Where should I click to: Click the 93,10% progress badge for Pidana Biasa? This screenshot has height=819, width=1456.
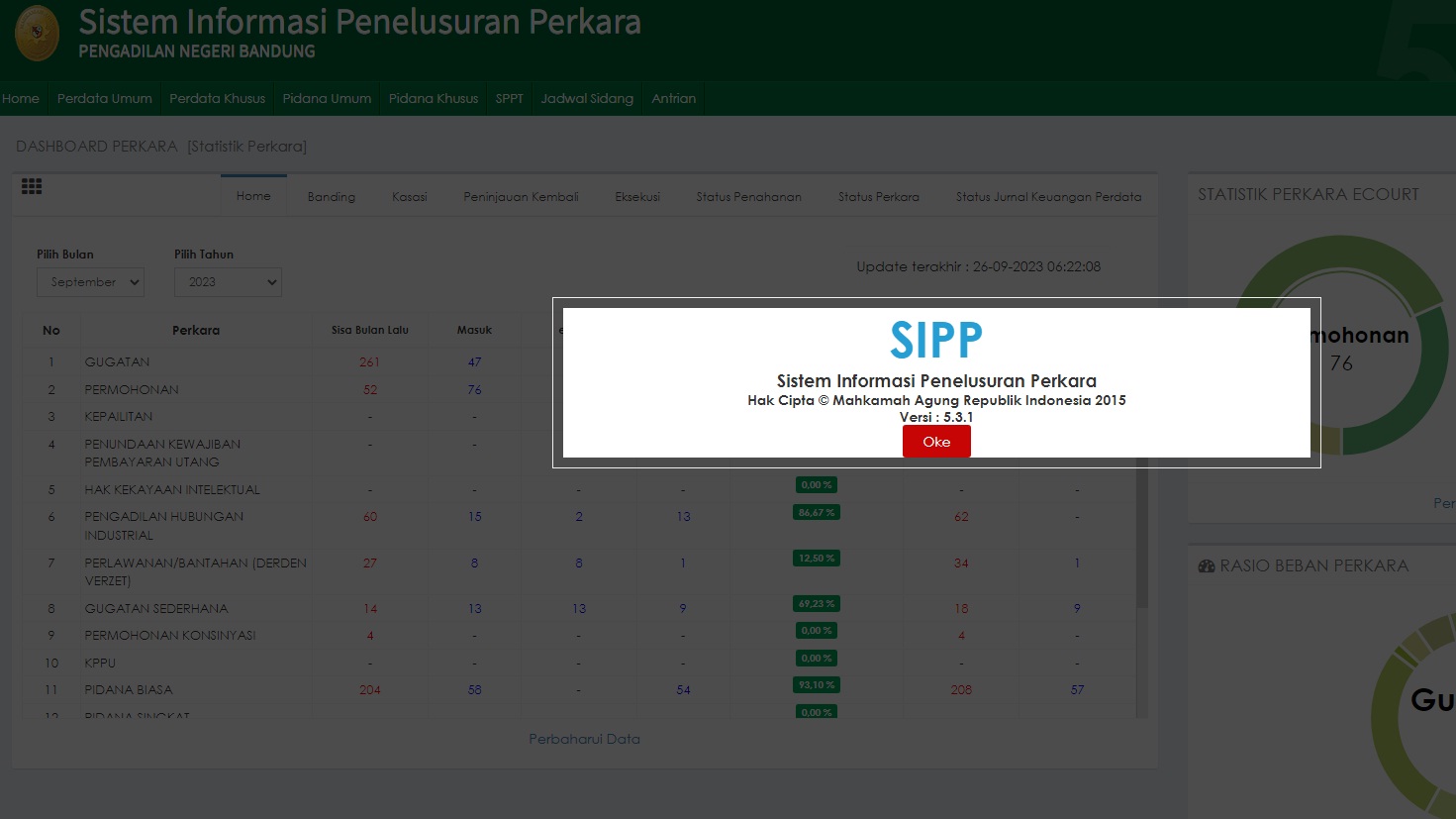coord(816,684)
